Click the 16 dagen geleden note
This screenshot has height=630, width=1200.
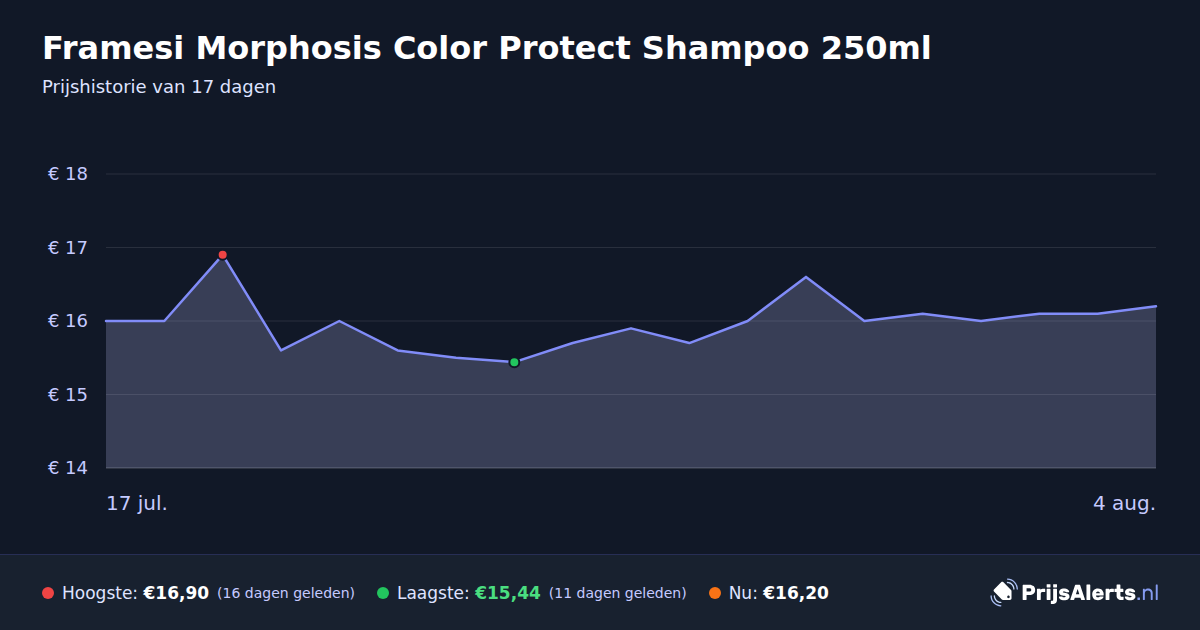point(286,593)
